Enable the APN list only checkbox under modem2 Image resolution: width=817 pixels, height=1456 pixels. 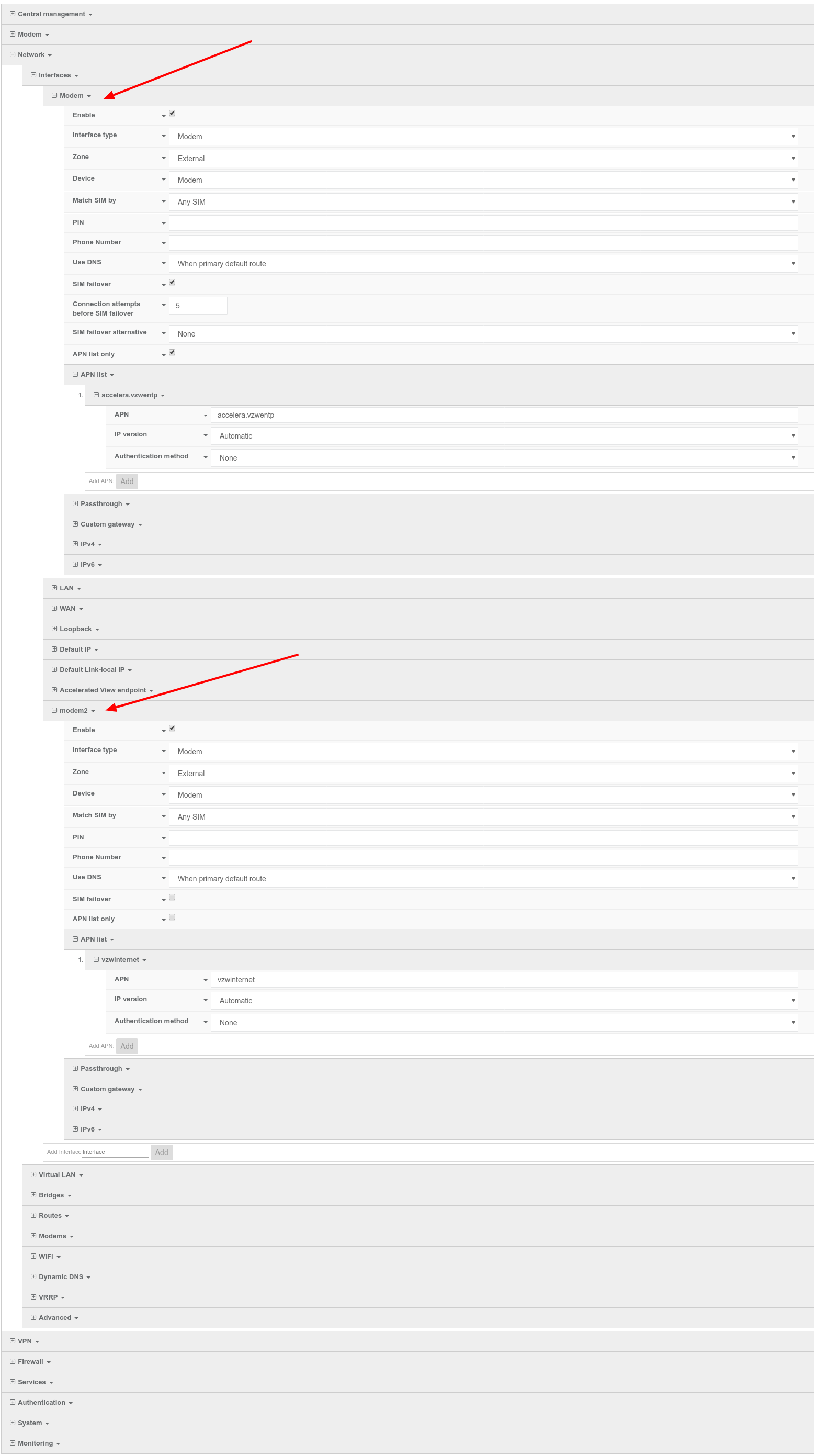172,917
